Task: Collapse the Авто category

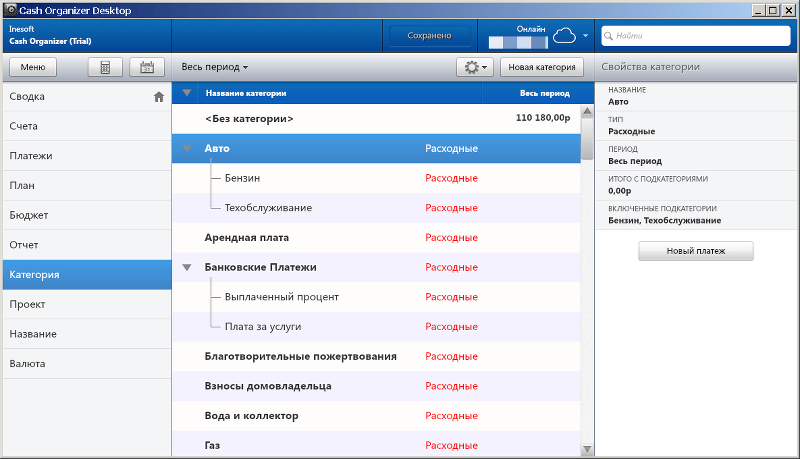Action: (187, 148)
